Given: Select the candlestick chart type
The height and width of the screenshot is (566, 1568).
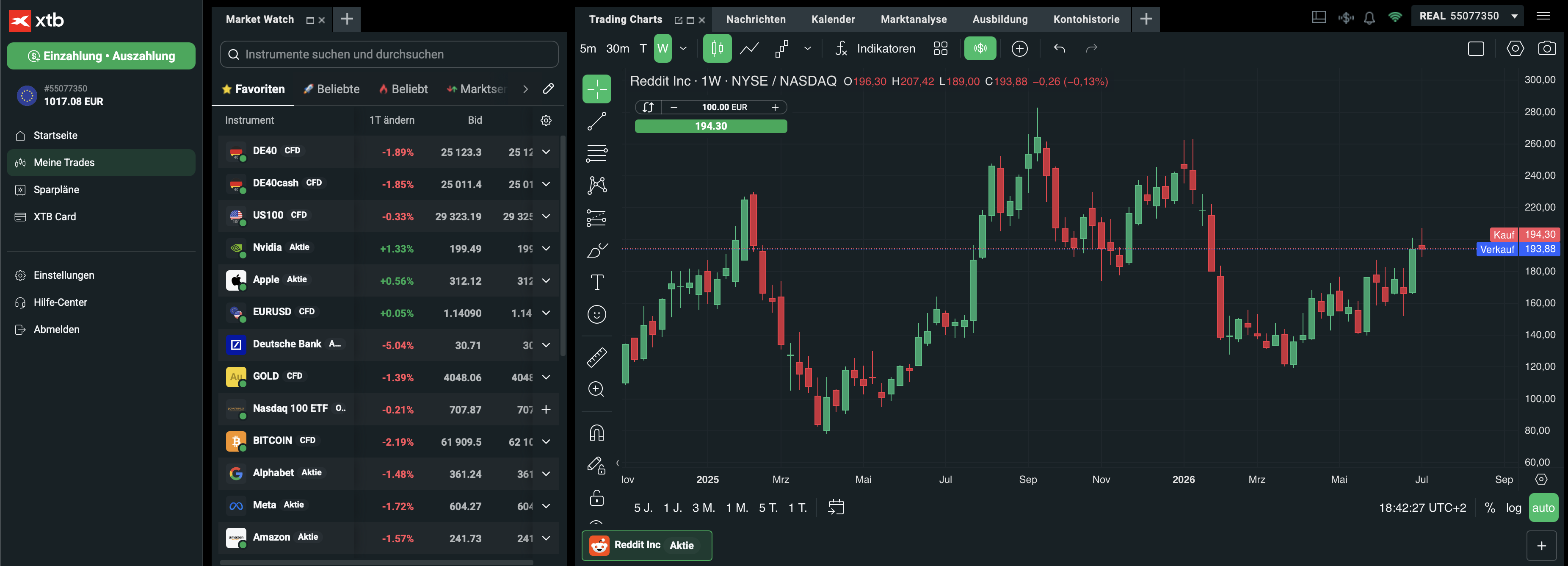Looking at the screenshot, I should point(717,49).
